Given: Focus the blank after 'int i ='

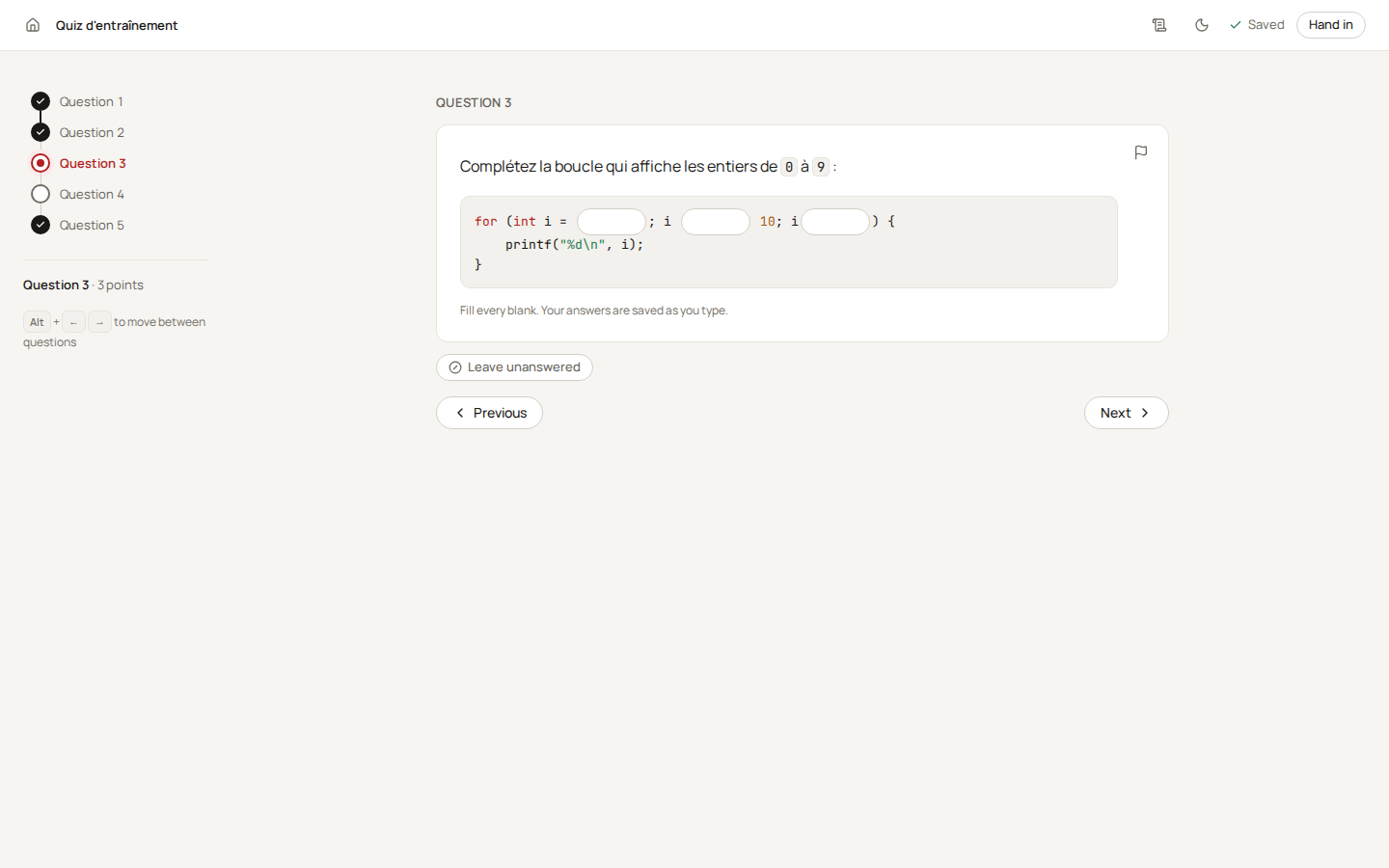Looking at the screenshot, I should click(x=612, y=222).
